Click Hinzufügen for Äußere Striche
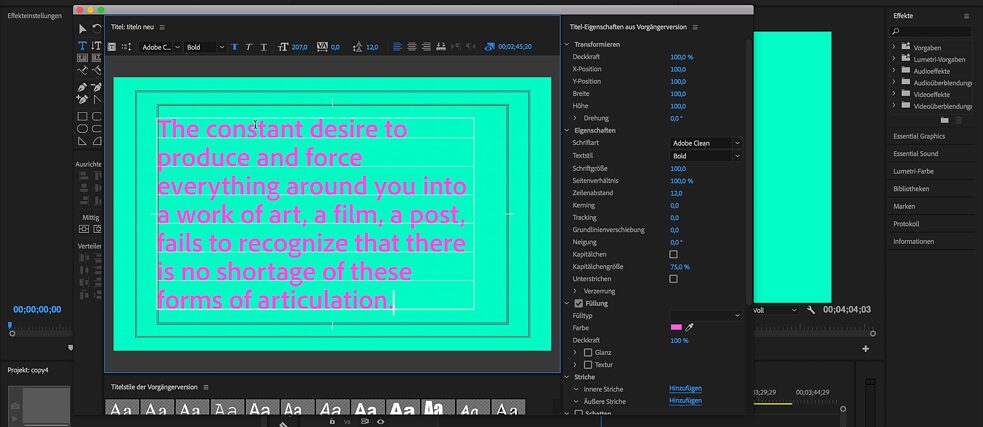The image size is (983, 427). point(685,400)
